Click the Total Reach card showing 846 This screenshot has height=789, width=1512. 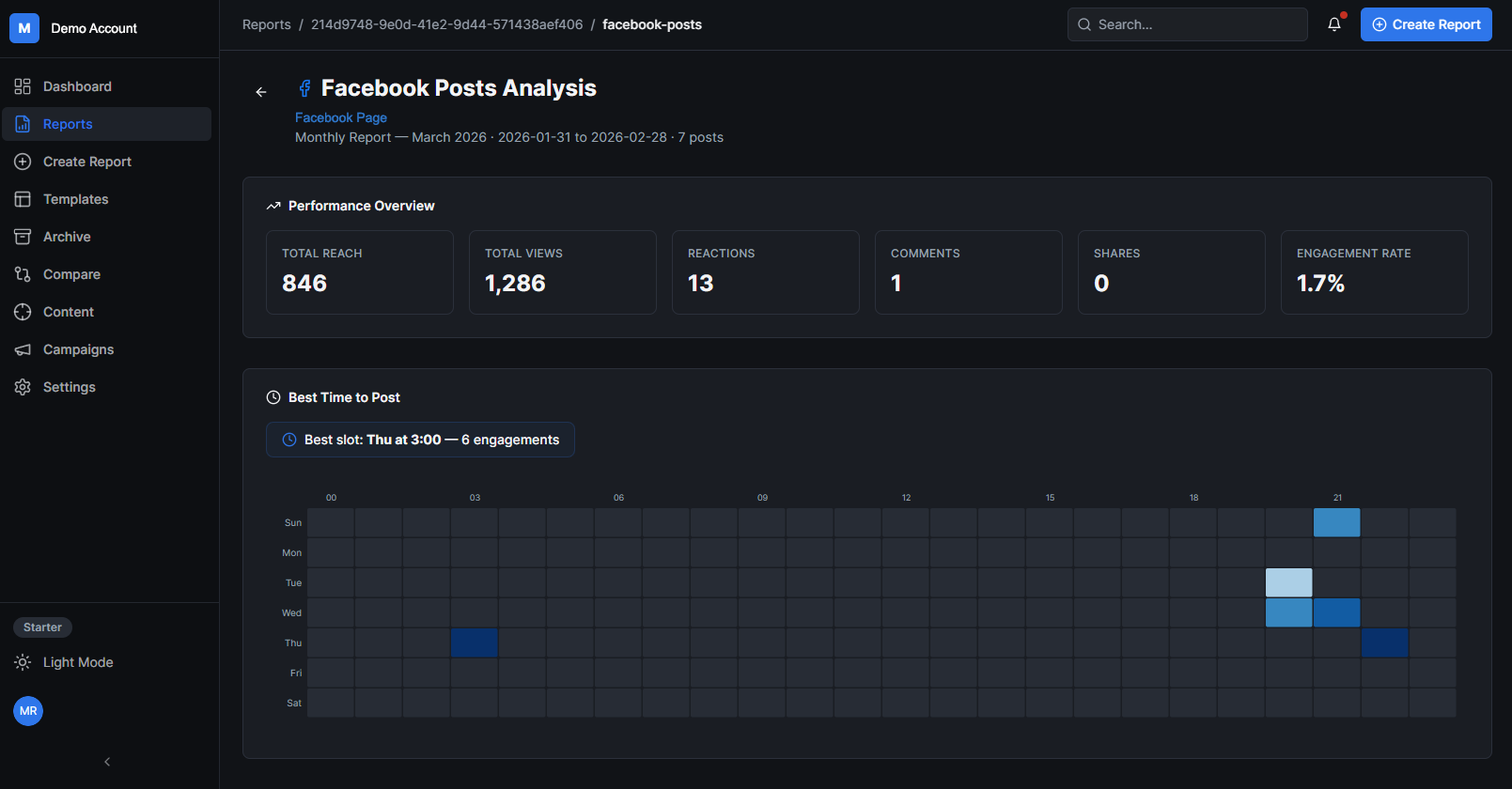(x=360, y=272)
